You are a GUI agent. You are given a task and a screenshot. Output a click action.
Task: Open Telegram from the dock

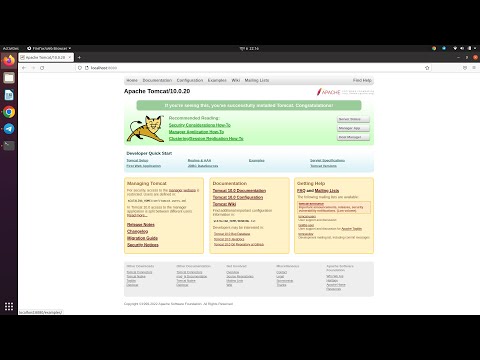(x=9, y=129)
